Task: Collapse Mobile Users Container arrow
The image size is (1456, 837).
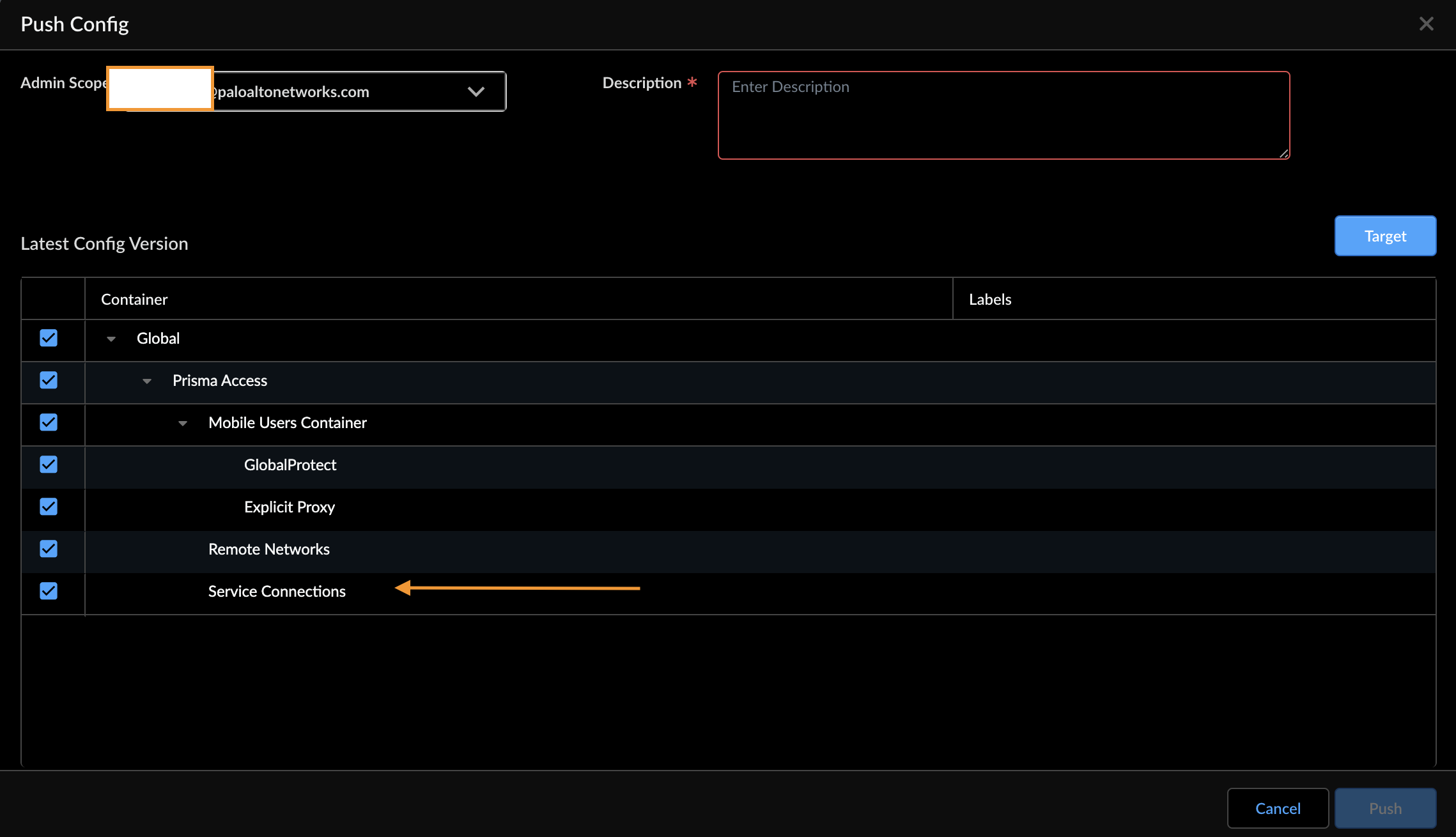Action: 183,423
